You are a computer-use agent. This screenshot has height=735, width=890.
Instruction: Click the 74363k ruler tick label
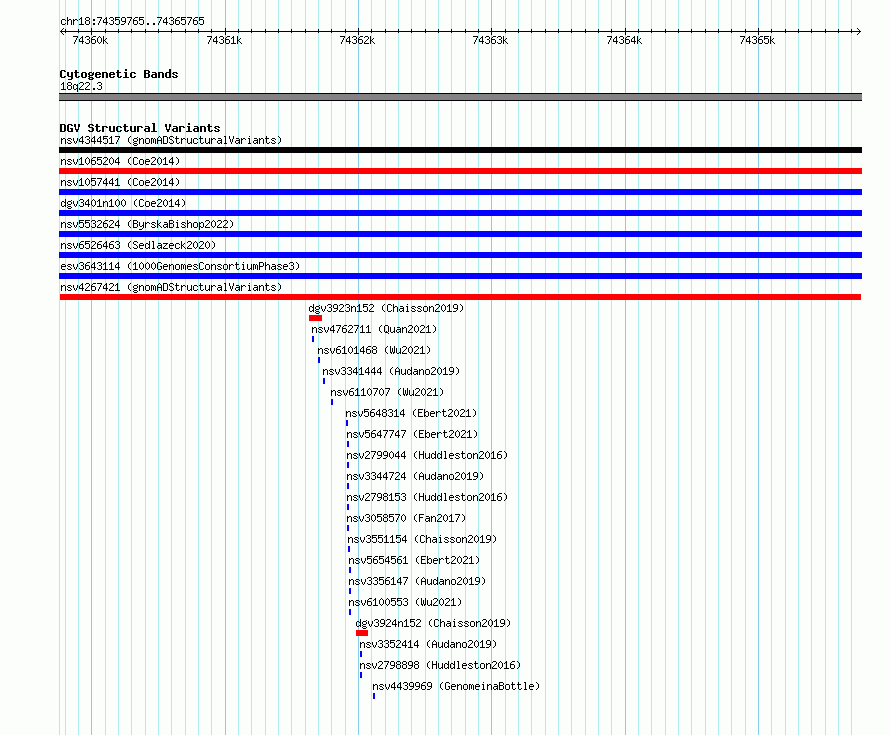(x=490, y=40)
